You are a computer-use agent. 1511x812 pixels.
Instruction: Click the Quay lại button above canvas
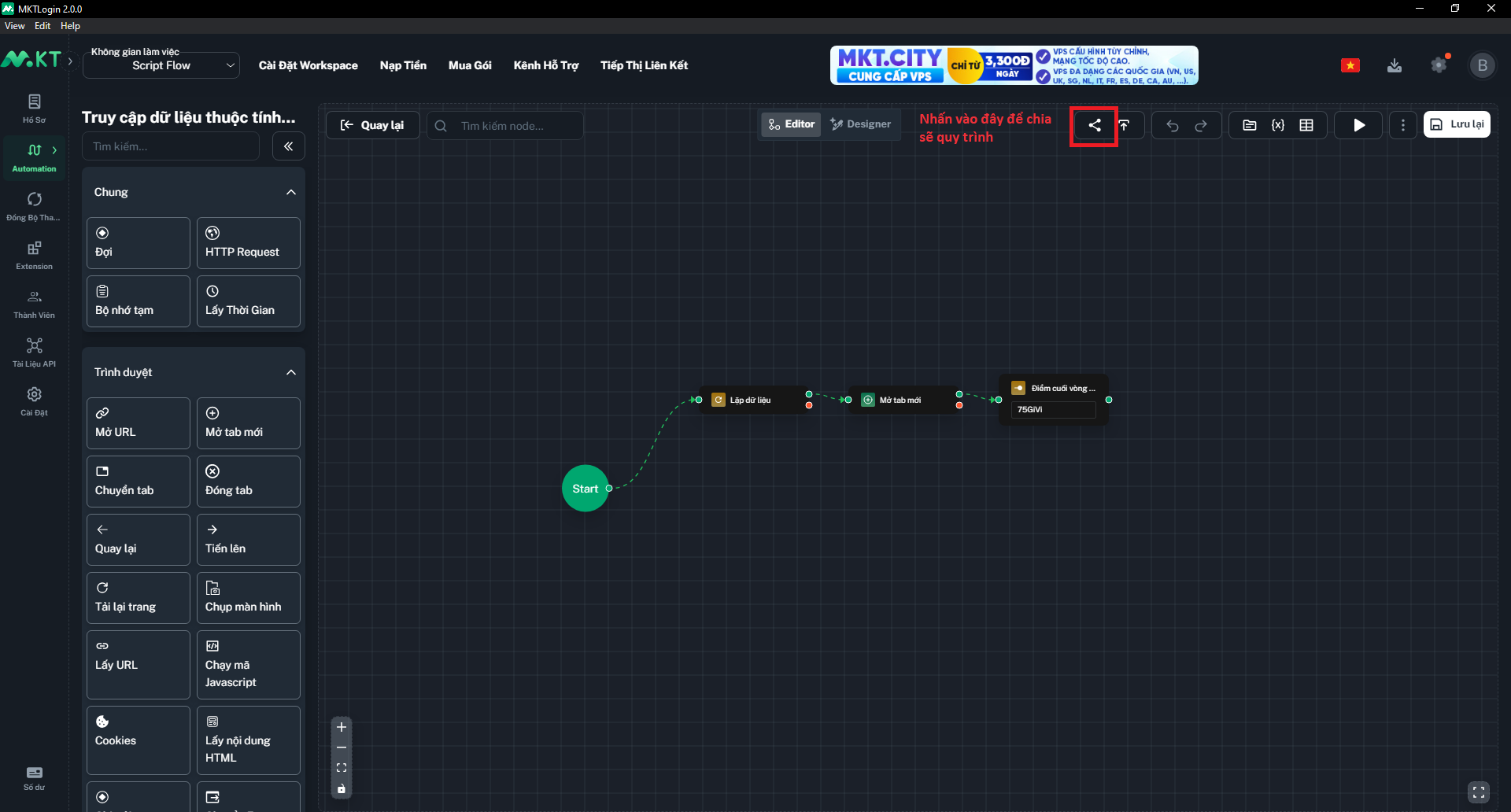[372, 124]
